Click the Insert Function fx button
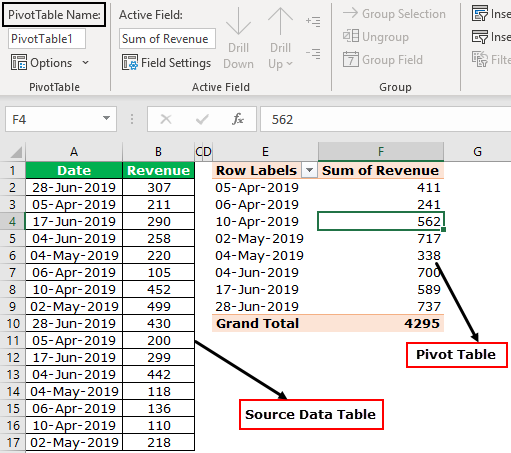511x453 pixels. (x=238, y=119)
